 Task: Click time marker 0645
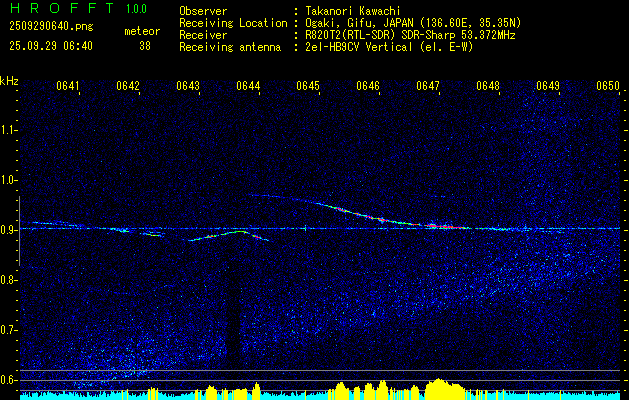coord(308,86)
